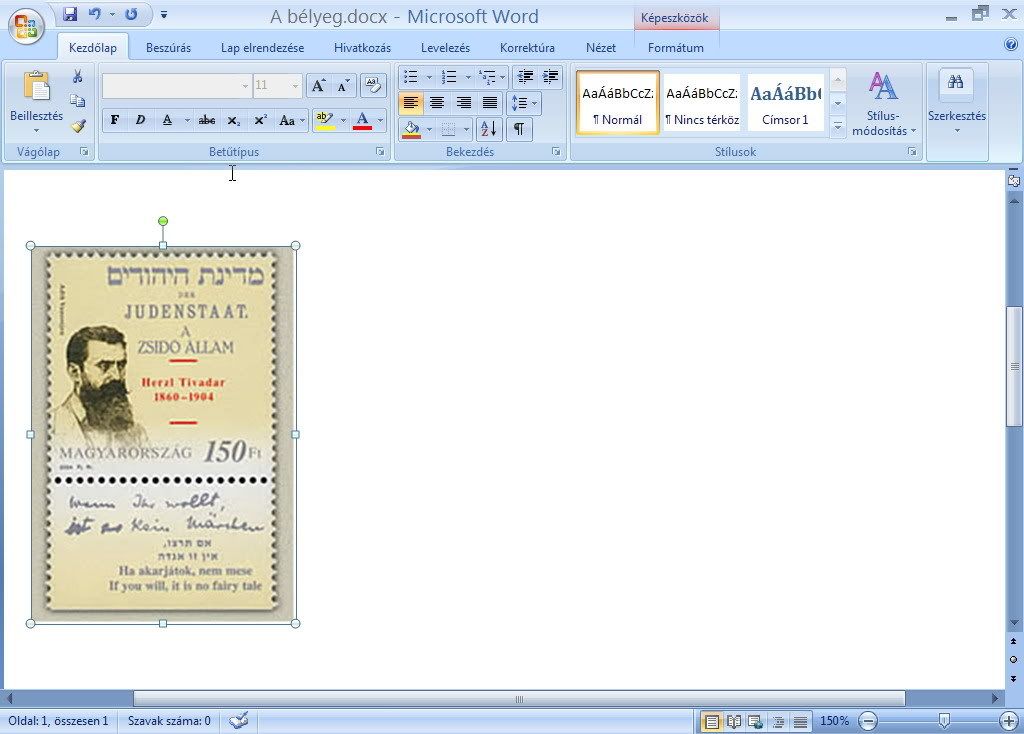The height and width of the screenshot is (734, 1024).
Task: Expand Customize Quick Access Toolbar arrow
Action: pos(164,14)
